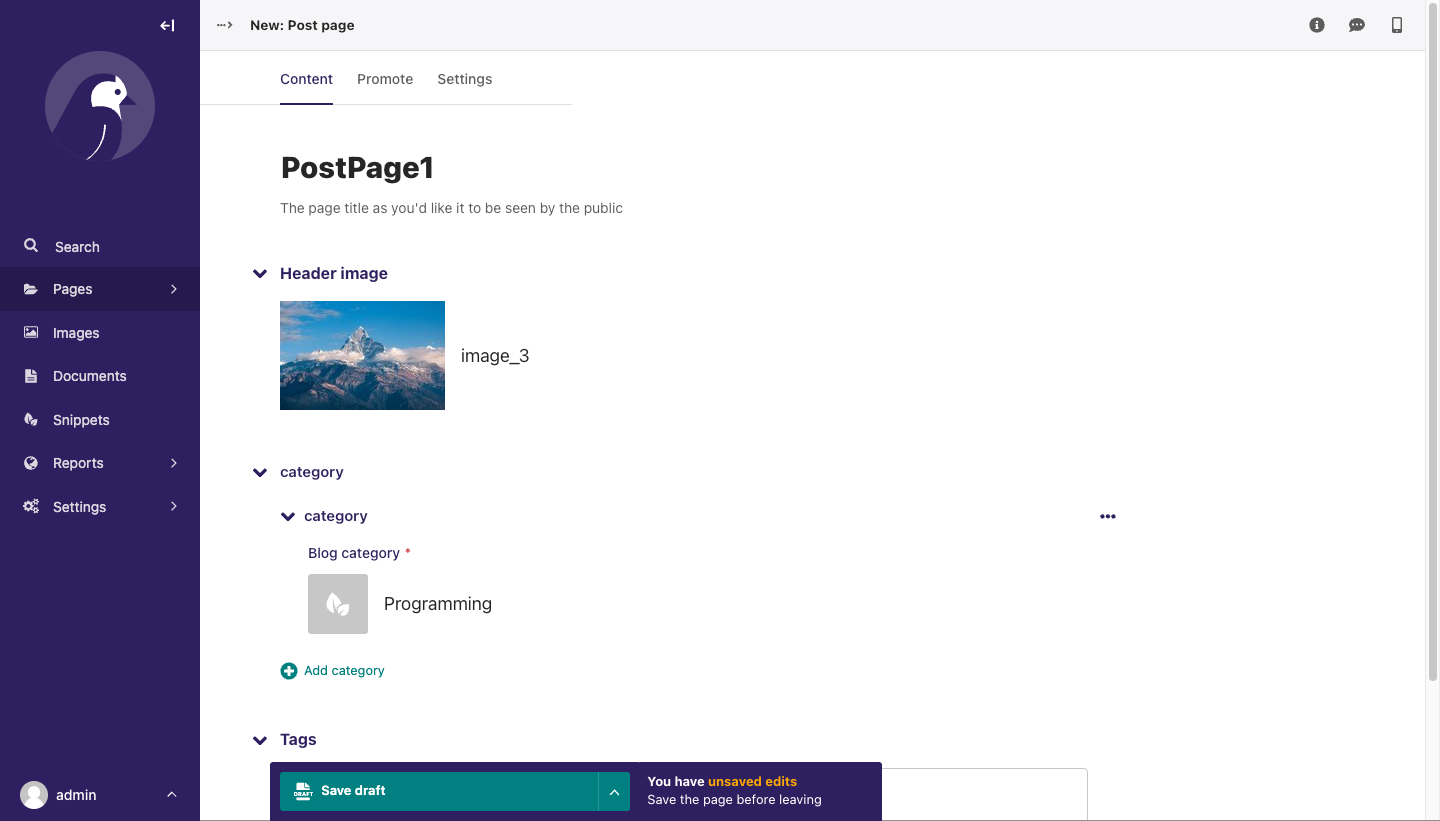The width and height of the screenshot is (1440, 821).
Task: Open Search in the sidebar
Action: coord(76,247)
